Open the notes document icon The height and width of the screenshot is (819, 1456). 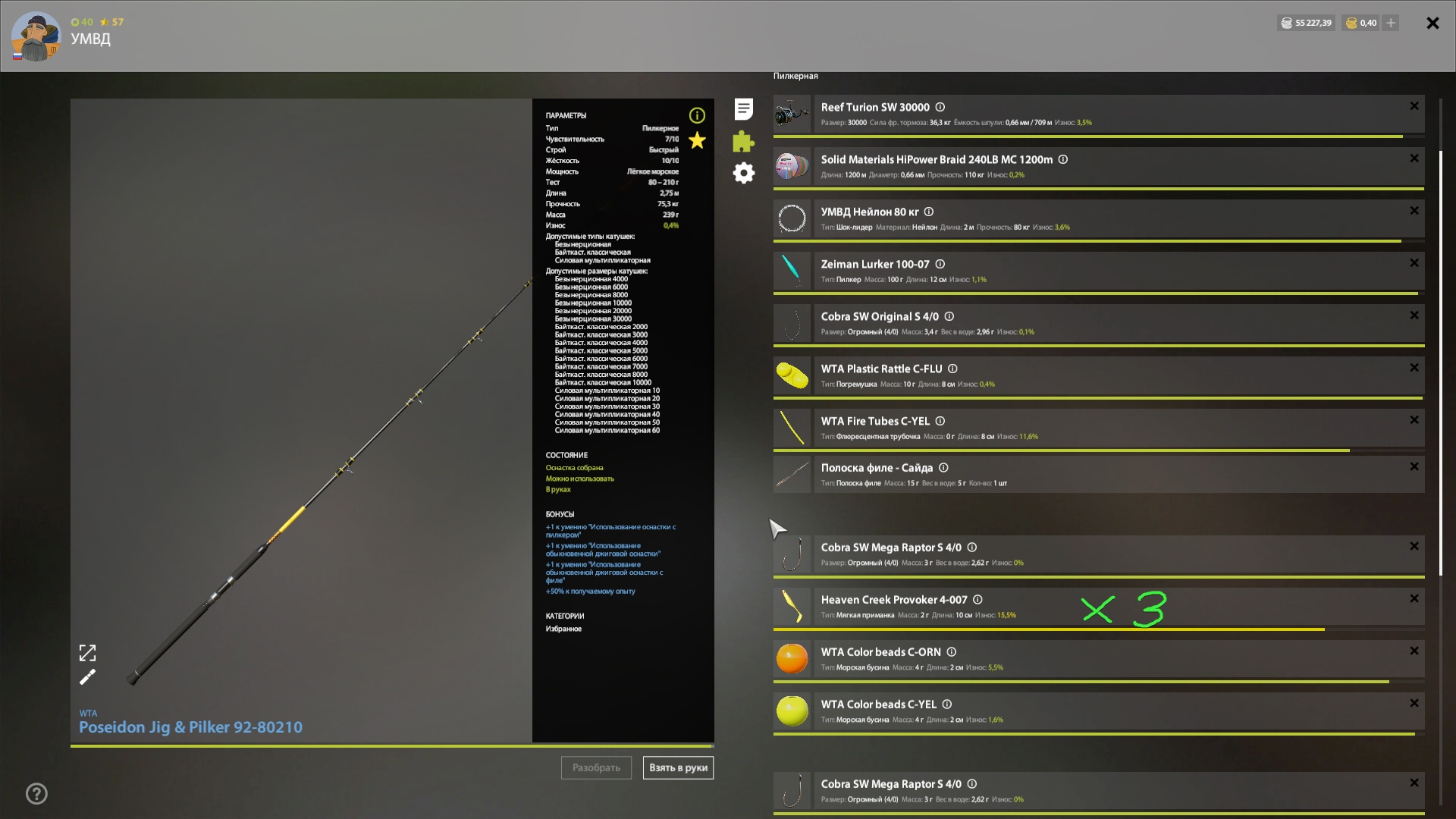744,109
